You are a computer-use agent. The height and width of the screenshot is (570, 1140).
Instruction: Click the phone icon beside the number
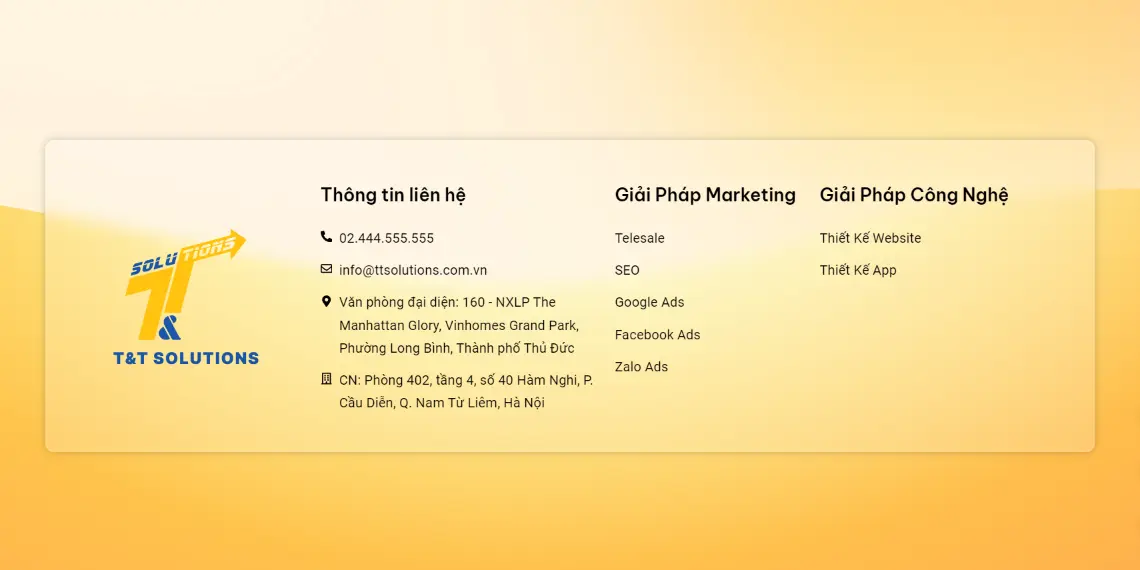point(326,237)
